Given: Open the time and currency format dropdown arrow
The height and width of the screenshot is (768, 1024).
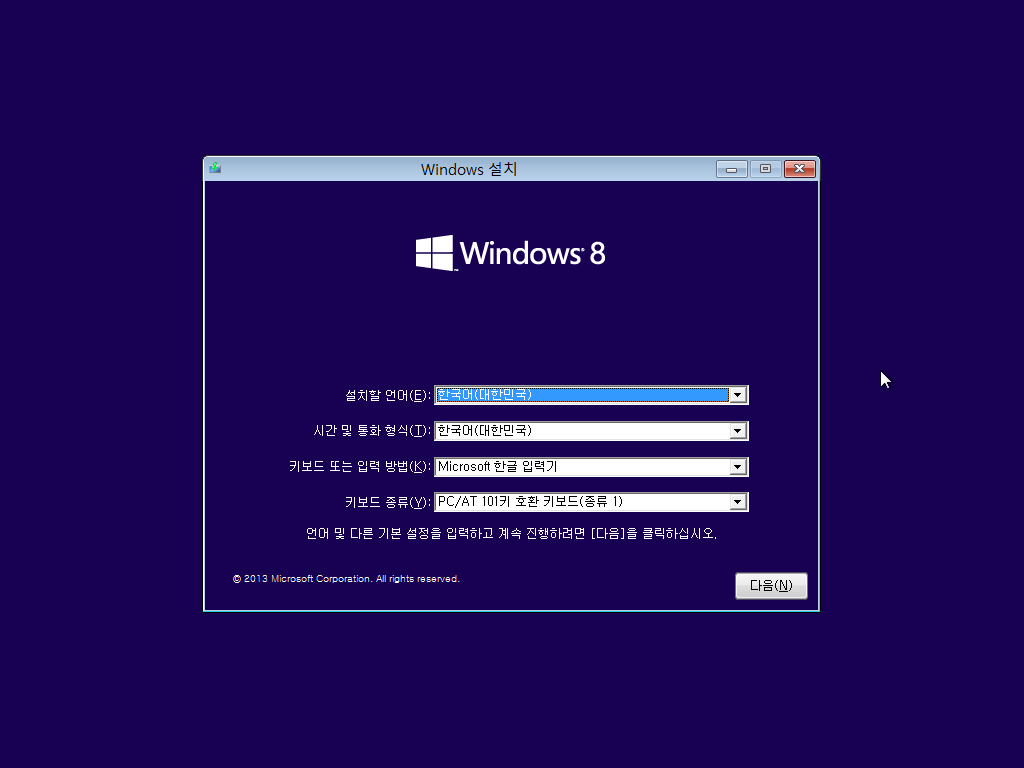Looking at the screenshot, I should click(737, 431).
